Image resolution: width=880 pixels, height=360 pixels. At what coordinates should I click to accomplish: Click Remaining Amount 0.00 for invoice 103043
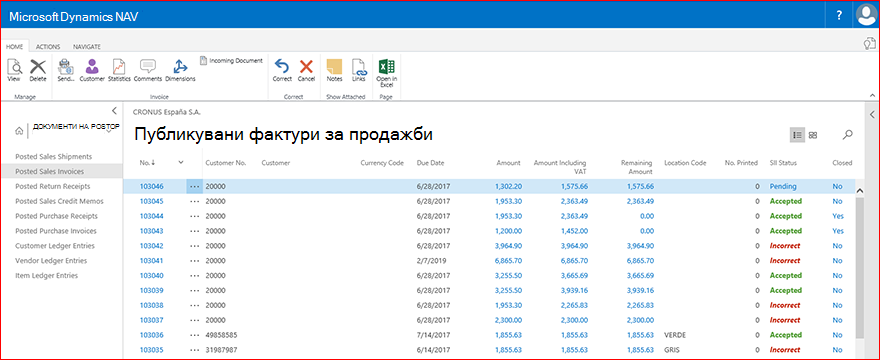[646, 231]
